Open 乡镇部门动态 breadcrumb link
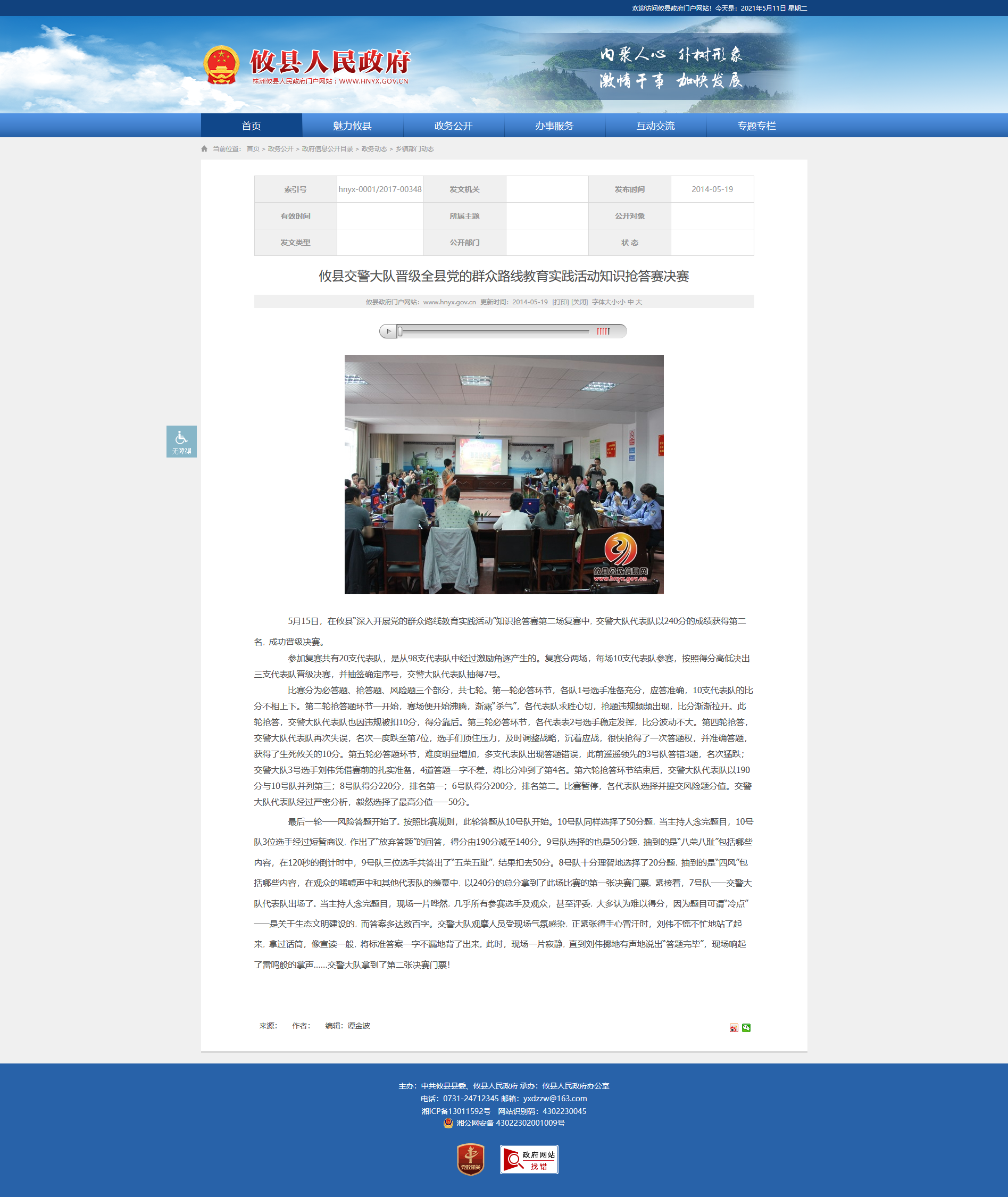 pyautogui.click(x=414, y=149)
